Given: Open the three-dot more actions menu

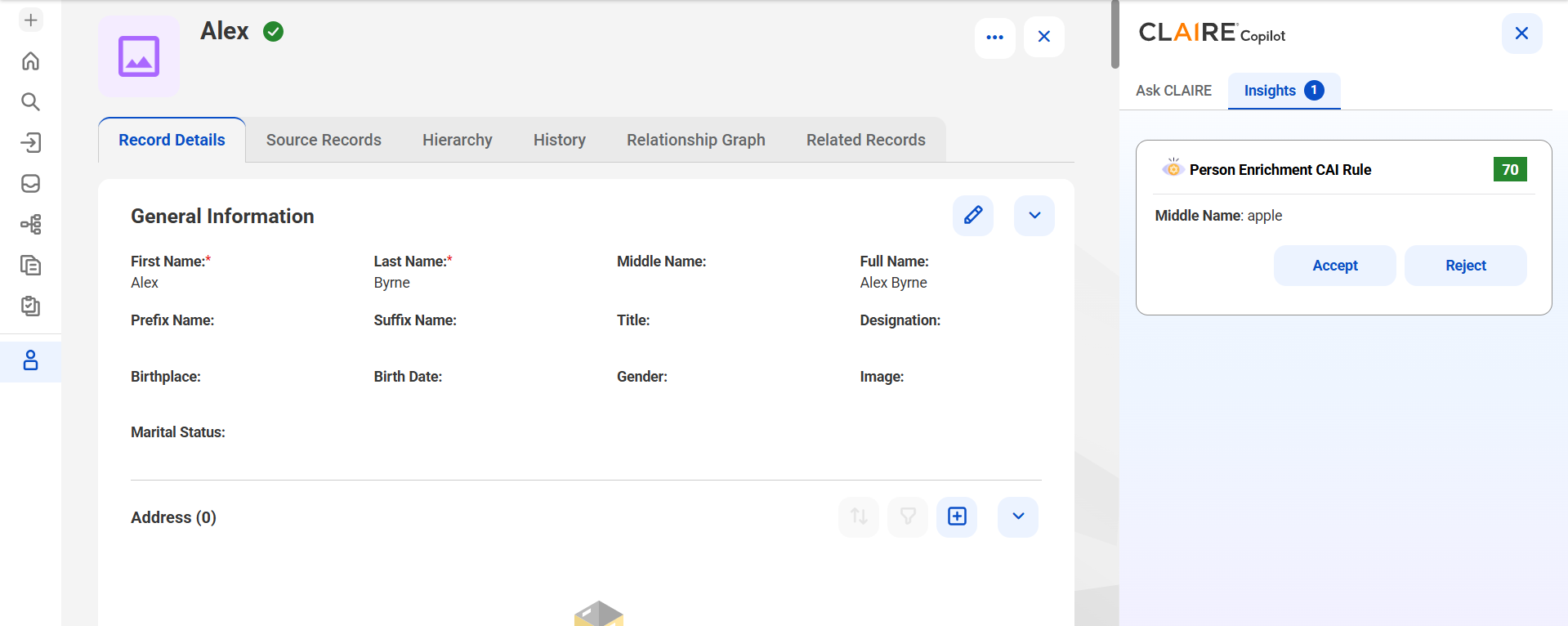Looking at the screenshot, I should 994,37.
